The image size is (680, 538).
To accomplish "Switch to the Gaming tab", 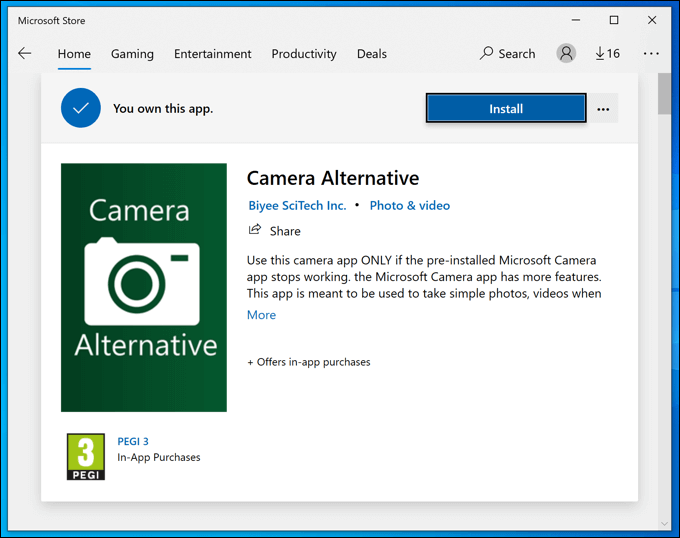I will pos(132,54).
